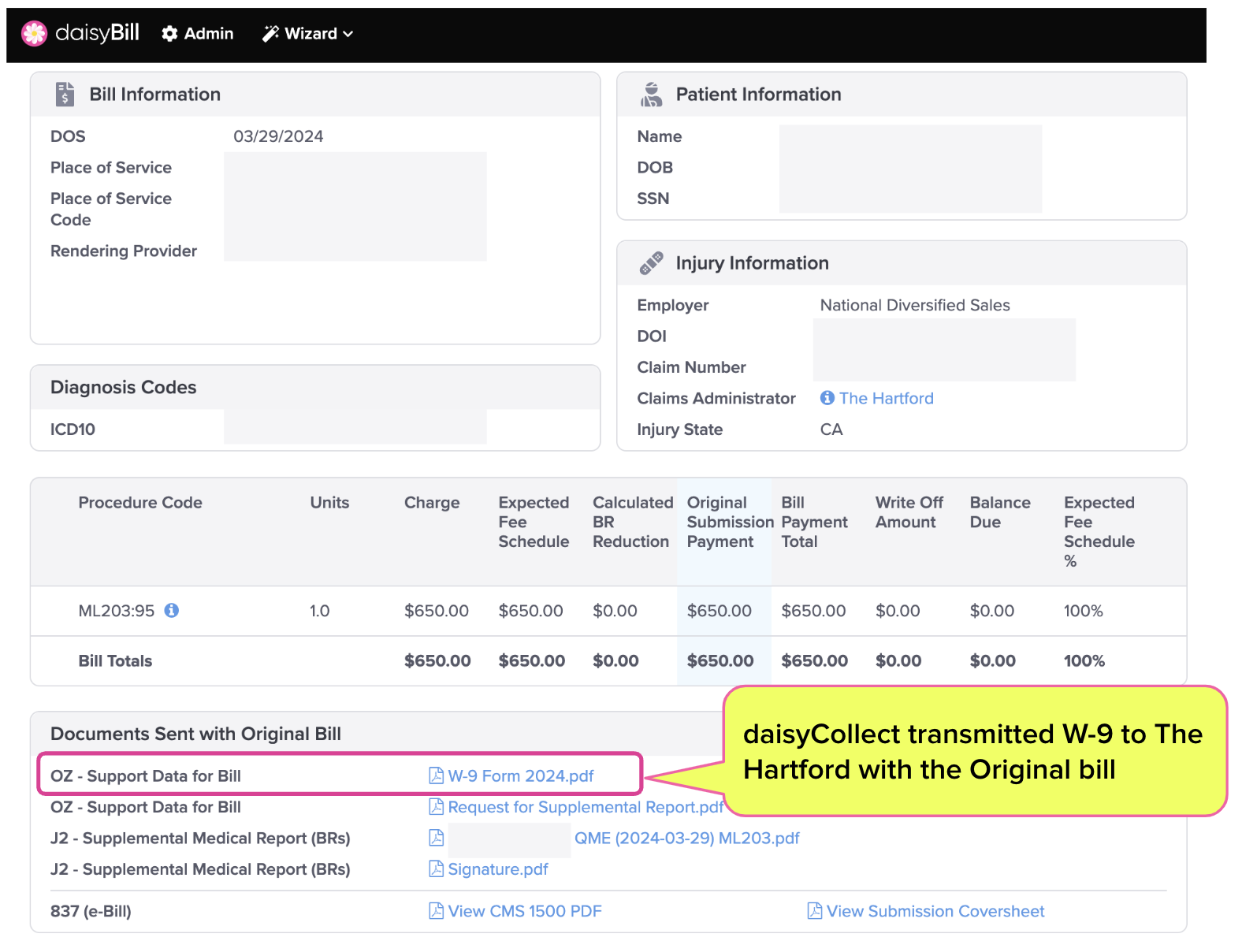The width and height of the screenshot is (1242, 952).
Task: Click the Injury Information bandage icon
Action: 651,263
